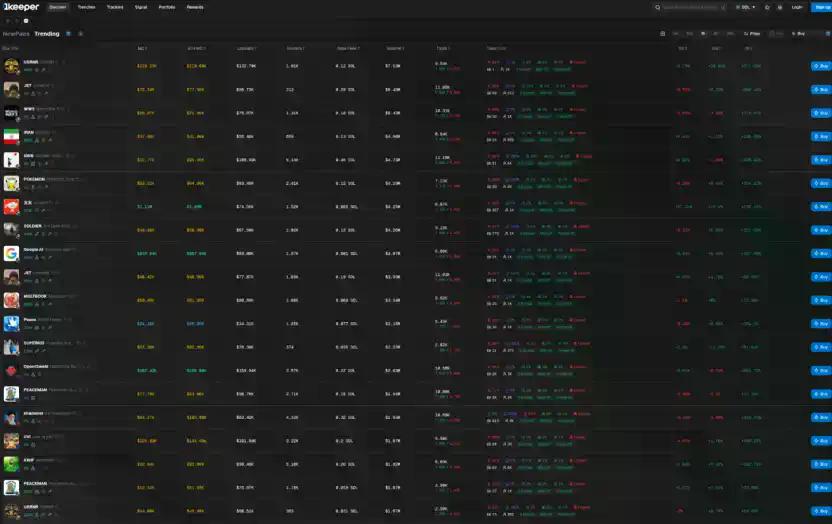Open the Discover nav tab

58,7
